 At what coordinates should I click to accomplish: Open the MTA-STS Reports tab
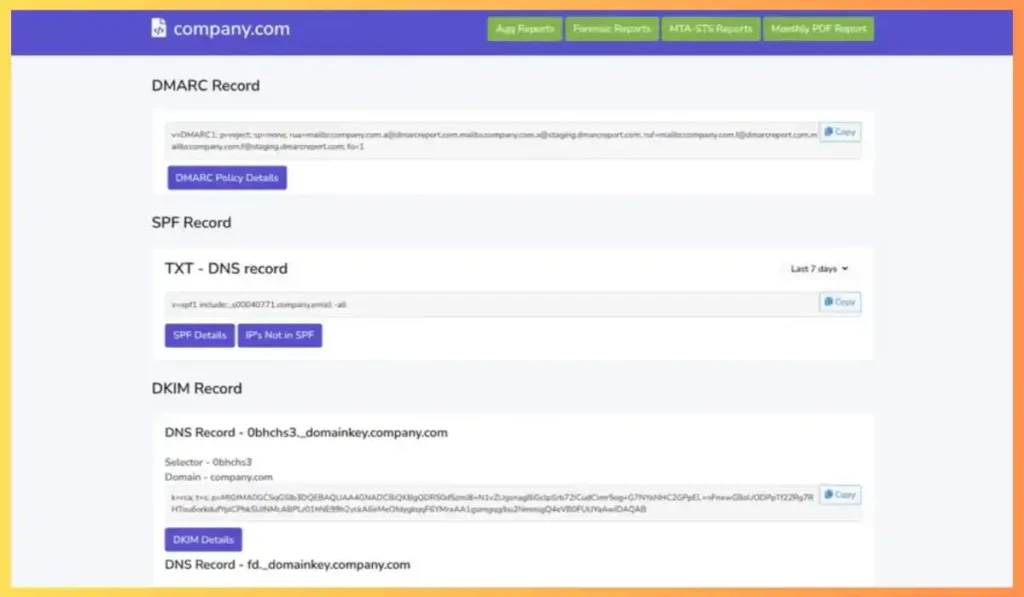tap(711, 29)
